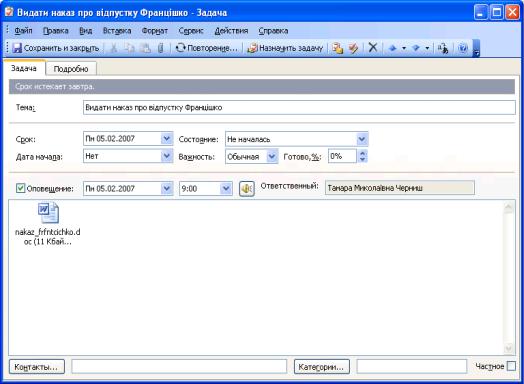Go to the next item arrow
Screen dimensions: 524x384
416,48
